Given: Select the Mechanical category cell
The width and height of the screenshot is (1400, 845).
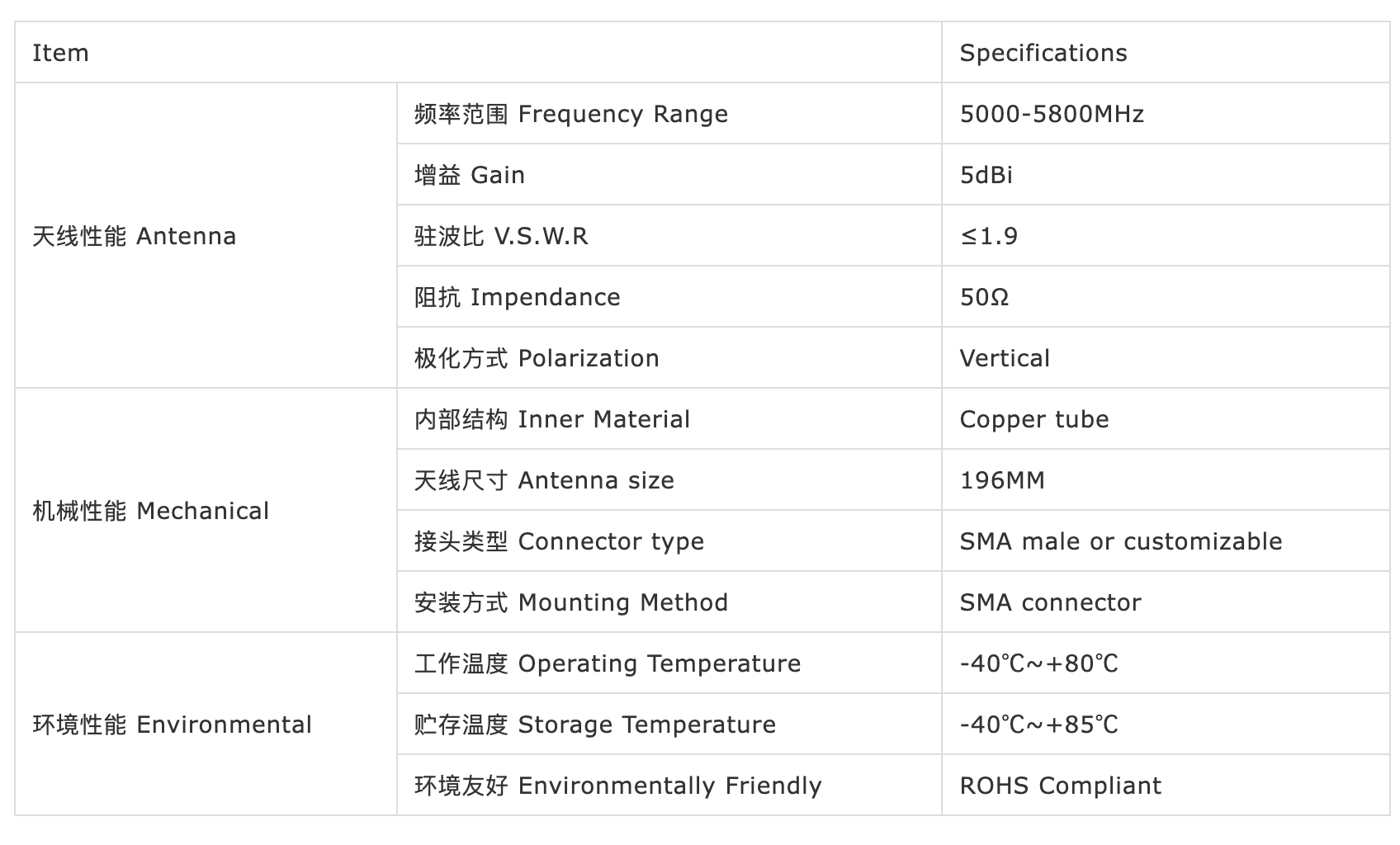Looking at the screenshot, I should tap(150, 511).
